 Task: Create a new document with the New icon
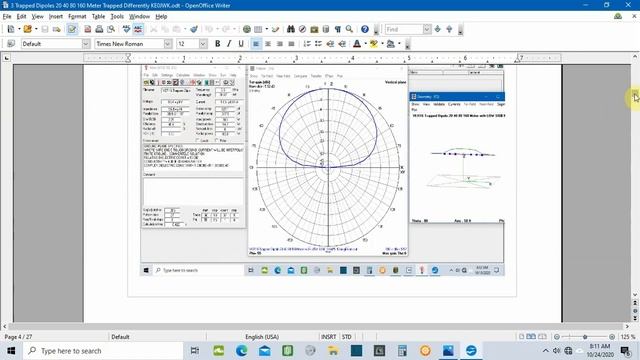coord(11,29)
